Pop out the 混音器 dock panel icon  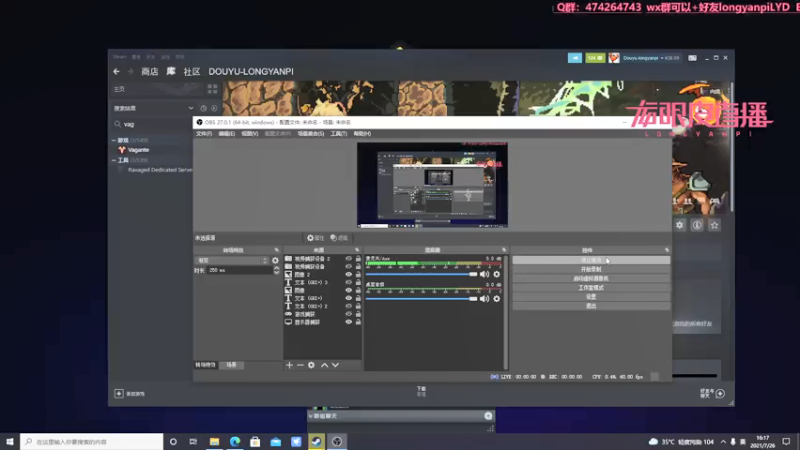(504, 250)
